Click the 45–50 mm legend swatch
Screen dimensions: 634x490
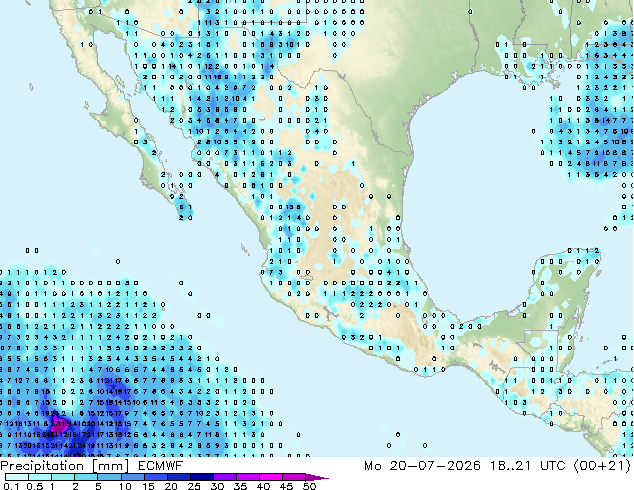(x=294, y=477)
